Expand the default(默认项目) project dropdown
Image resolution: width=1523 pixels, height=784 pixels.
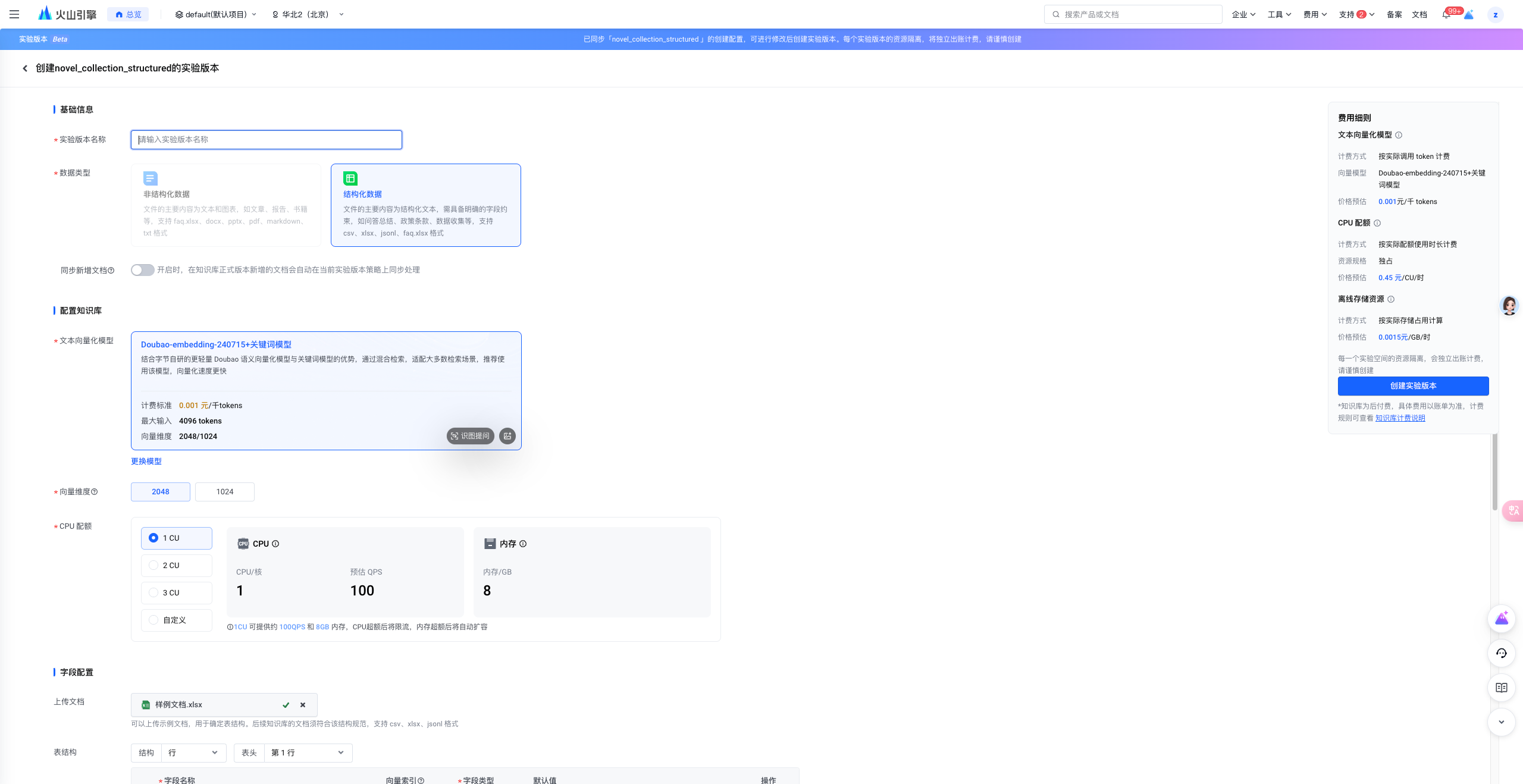[216, 14]
